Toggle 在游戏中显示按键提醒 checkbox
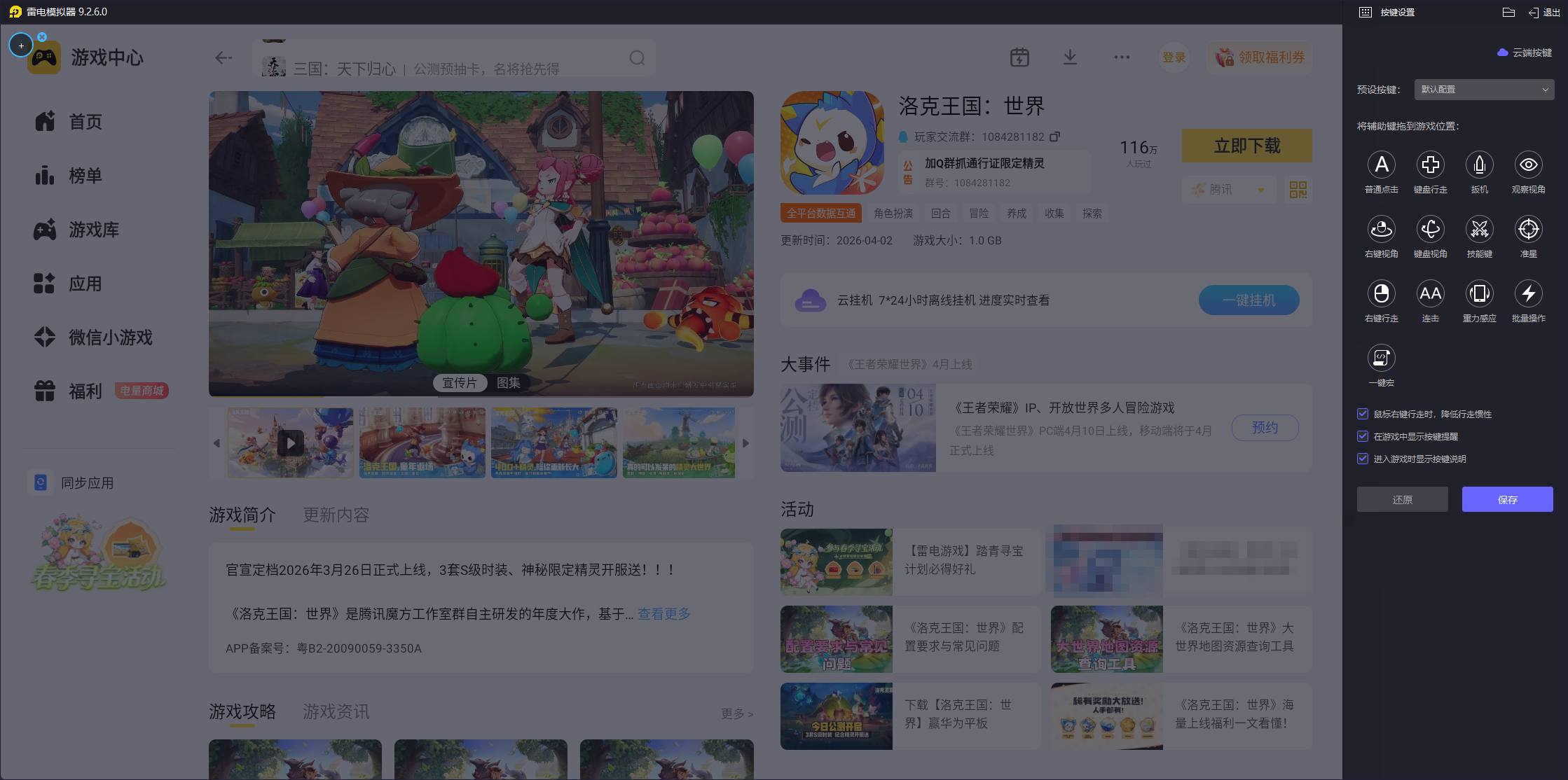This screenshot has width=1568, height=780. point(1363,436)
